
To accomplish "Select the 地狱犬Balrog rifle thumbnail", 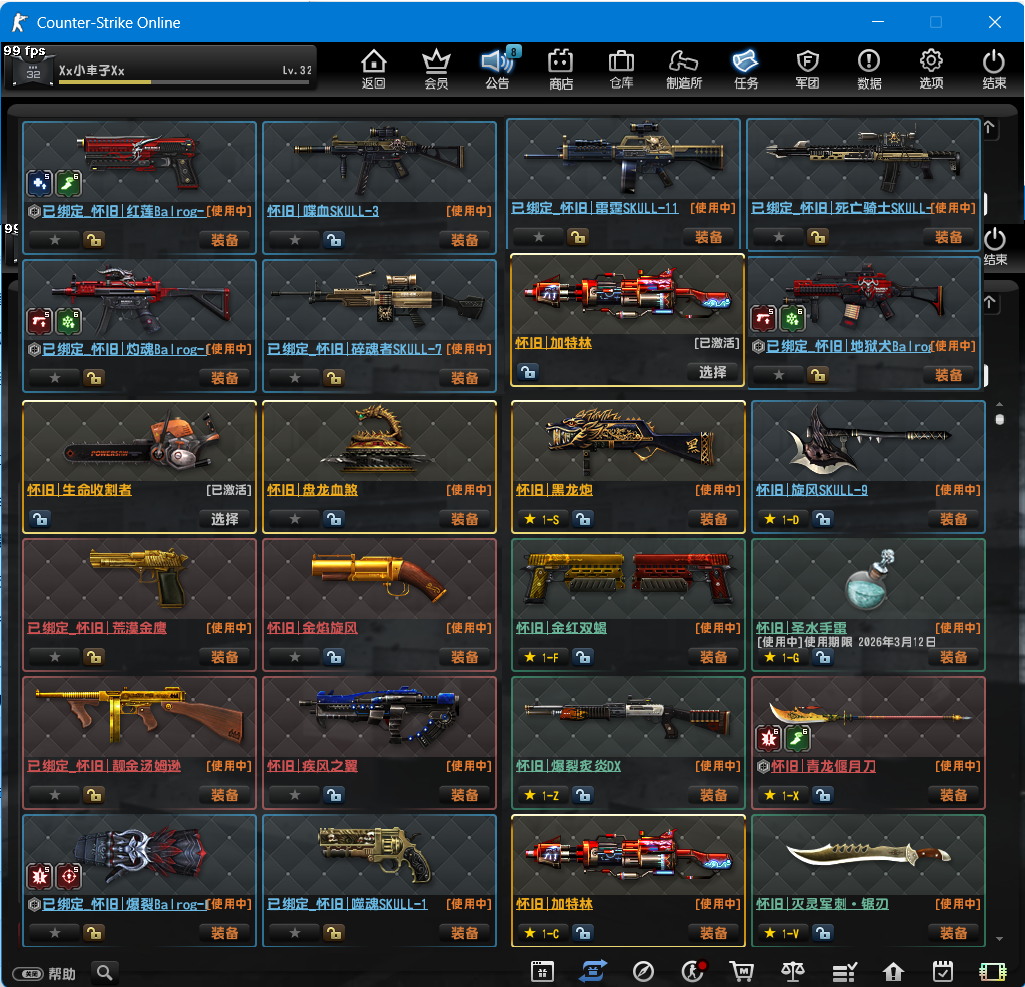I will [x=866, y=299].
